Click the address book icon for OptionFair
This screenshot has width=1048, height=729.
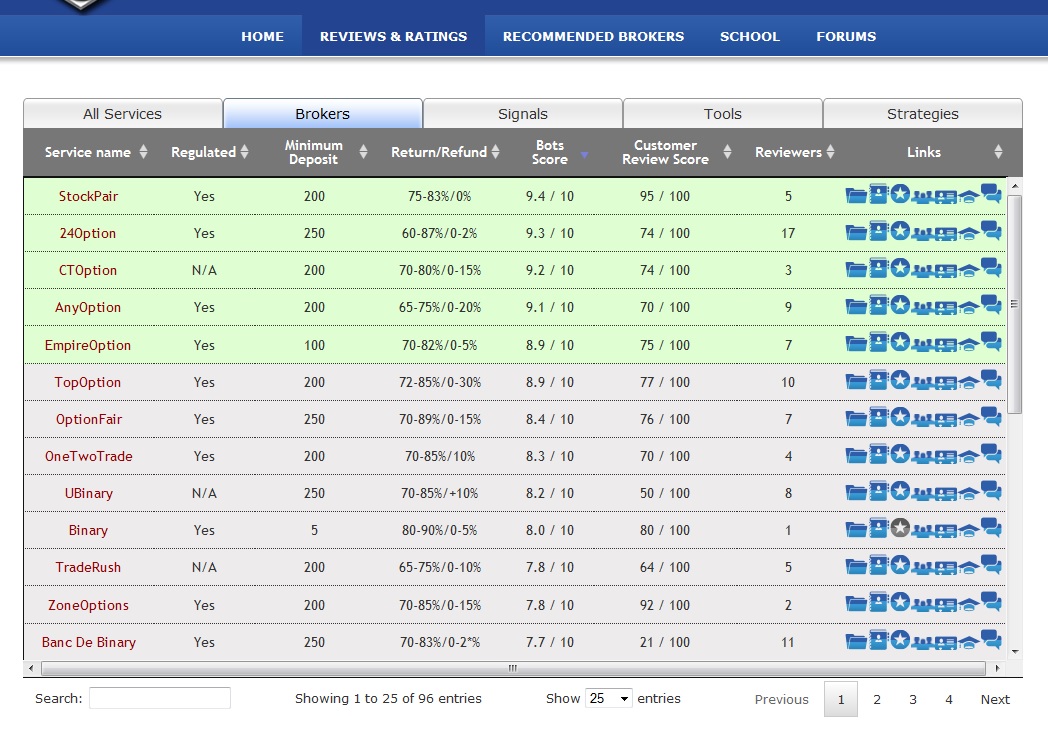[878, 417]
